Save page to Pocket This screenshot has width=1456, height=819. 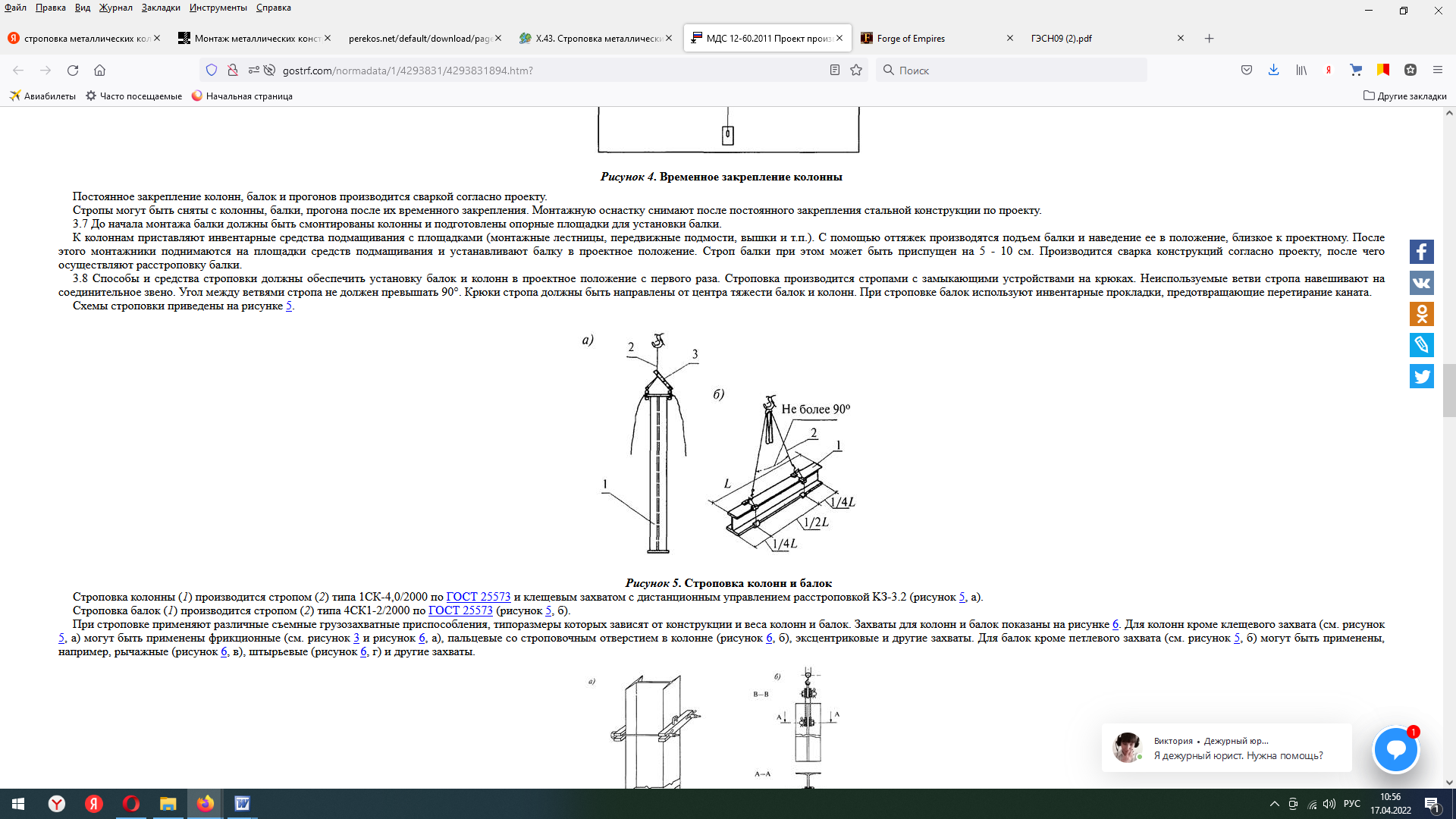tap(1247, 70)
